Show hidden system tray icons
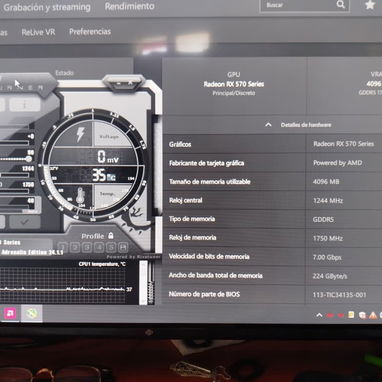Image resolution: width=382 pixels, height=382 pixels. tap(319, 315)
